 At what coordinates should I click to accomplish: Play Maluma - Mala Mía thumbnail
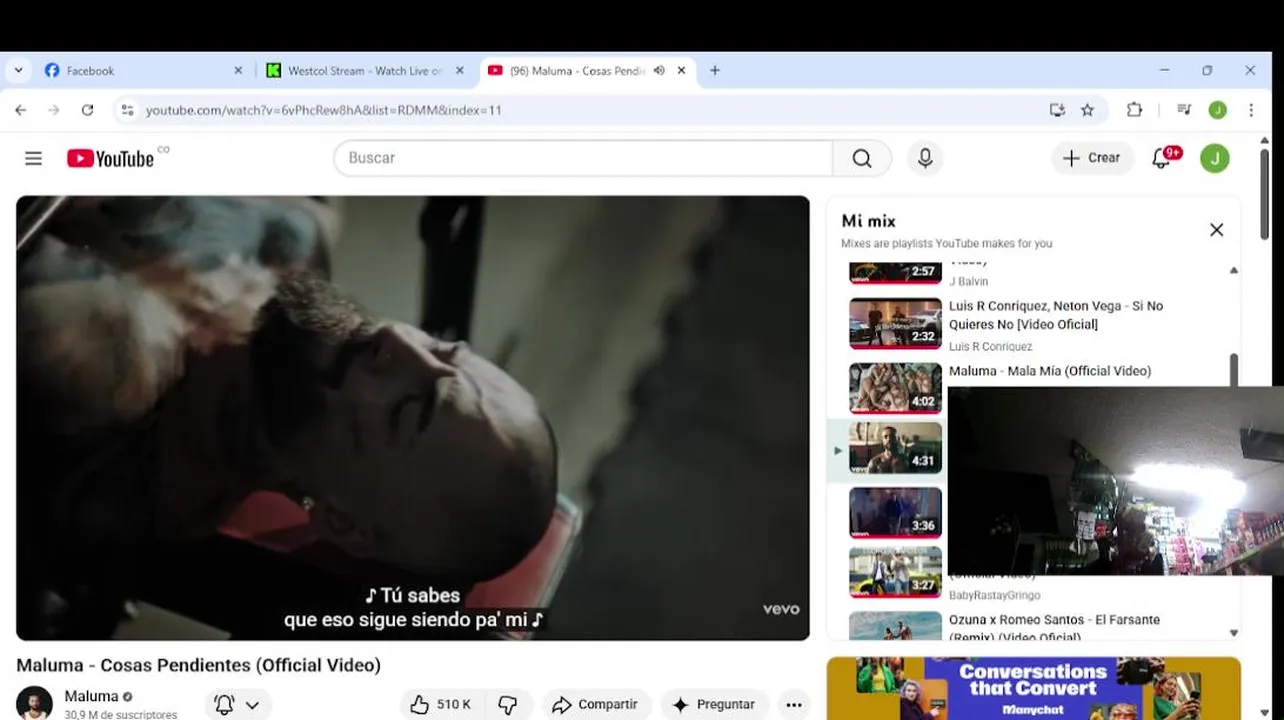pos(895,388)
